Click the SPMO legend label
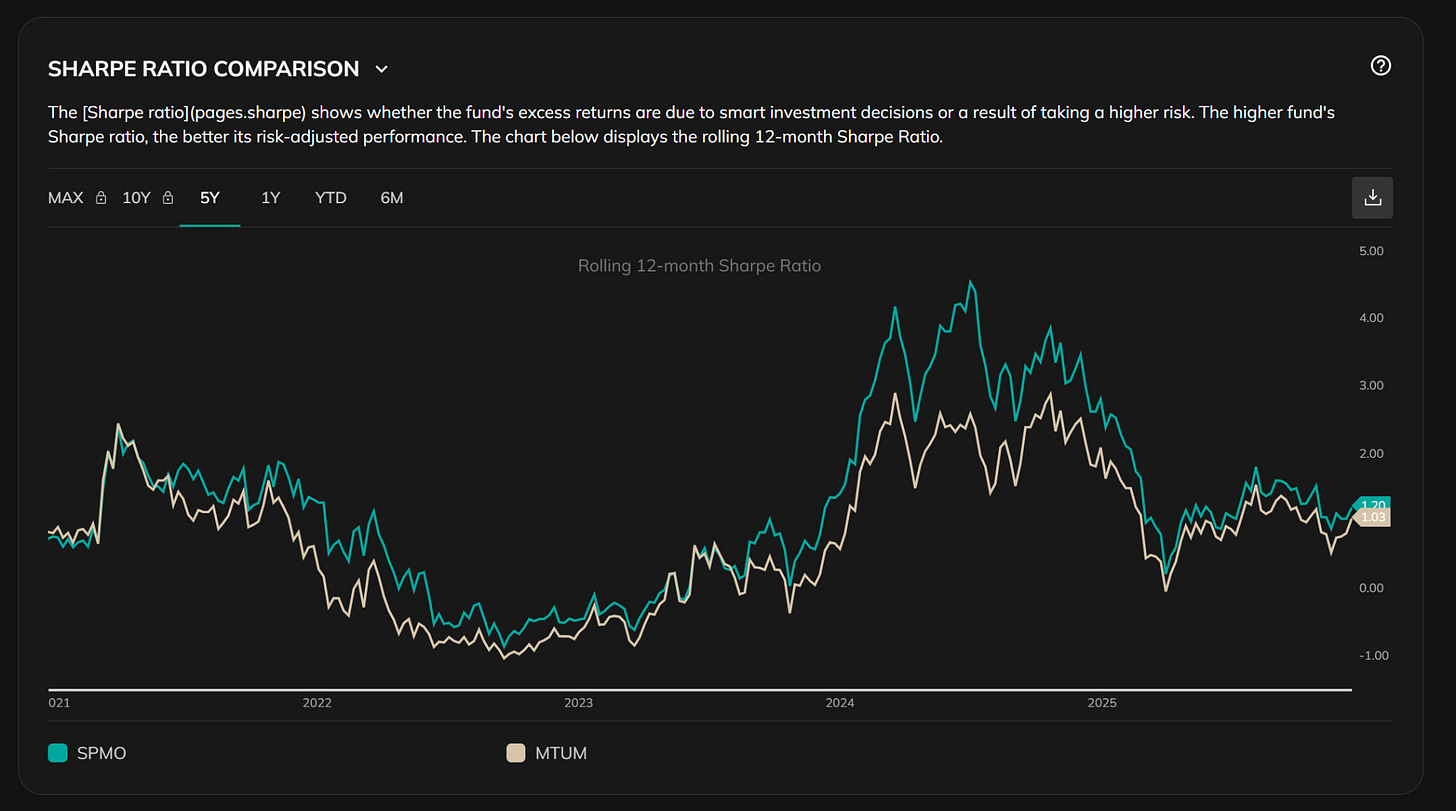The height and width of the screenshot is (811, 1456). pos(102,753)
